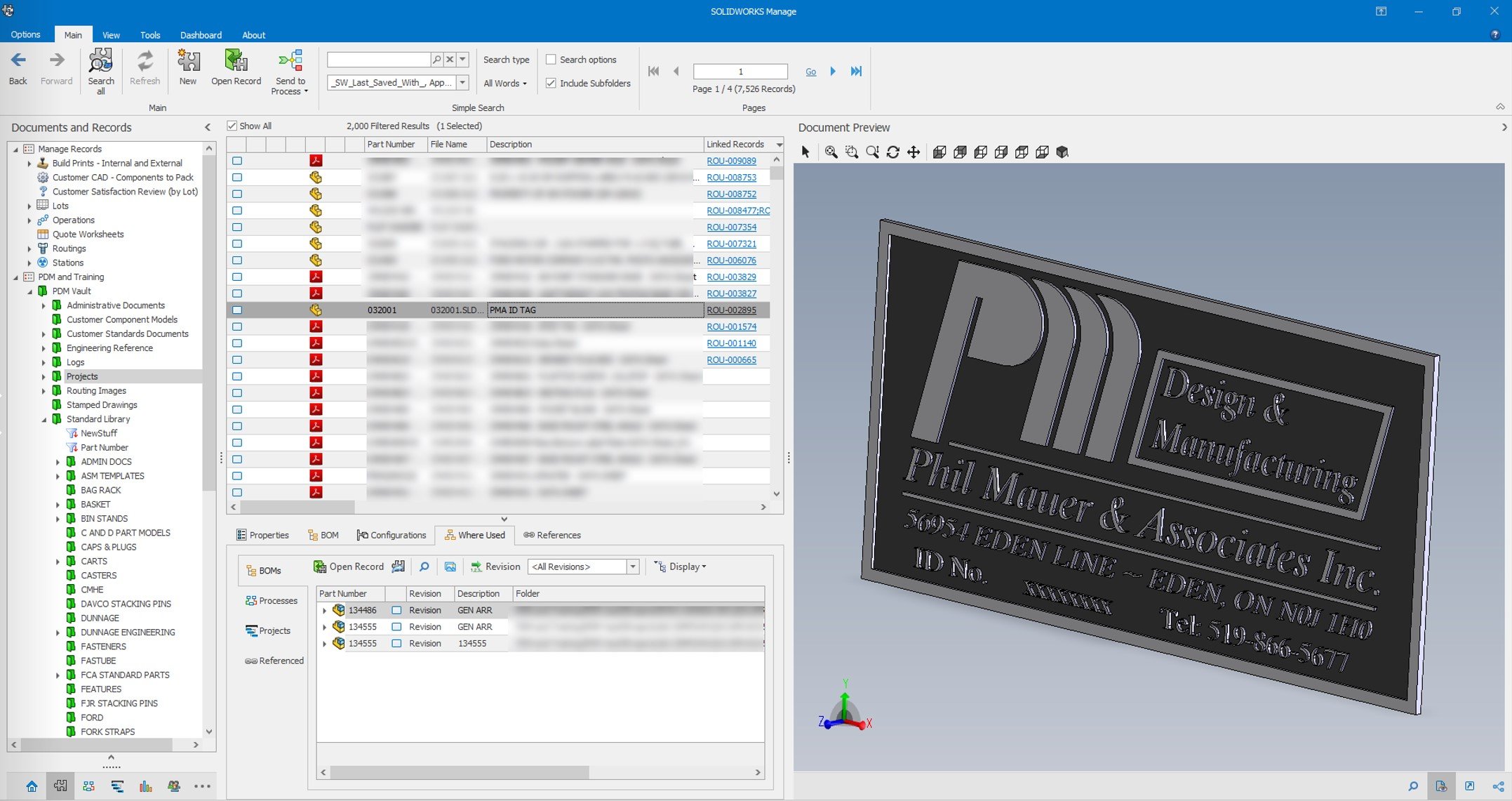Expand the Build Prints tree node
Image resolution: width=1512 pixels, height=801 pixels.
click(x=29, y=163)
